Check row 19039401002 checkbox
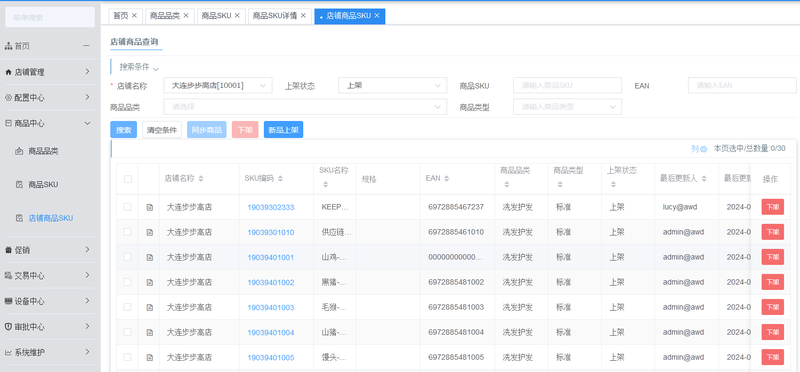 [x=128, y=282]
